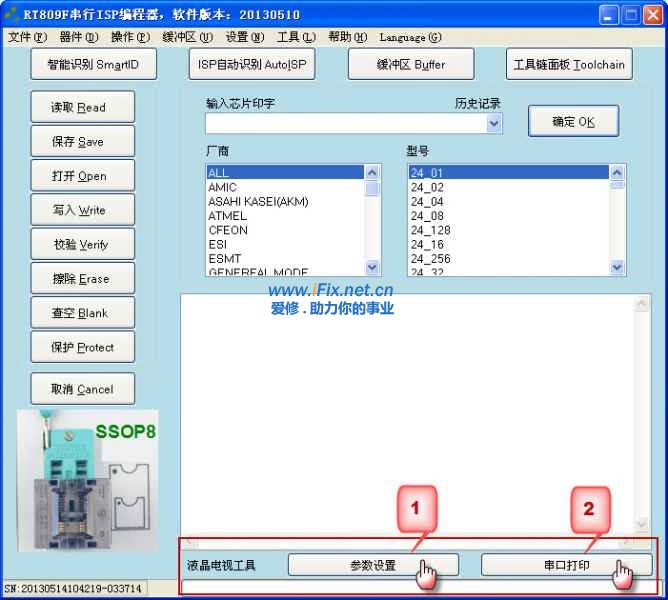Screen dimensions: 668x600
Task: Click the 参数设置 button
Action: (373, 565)
